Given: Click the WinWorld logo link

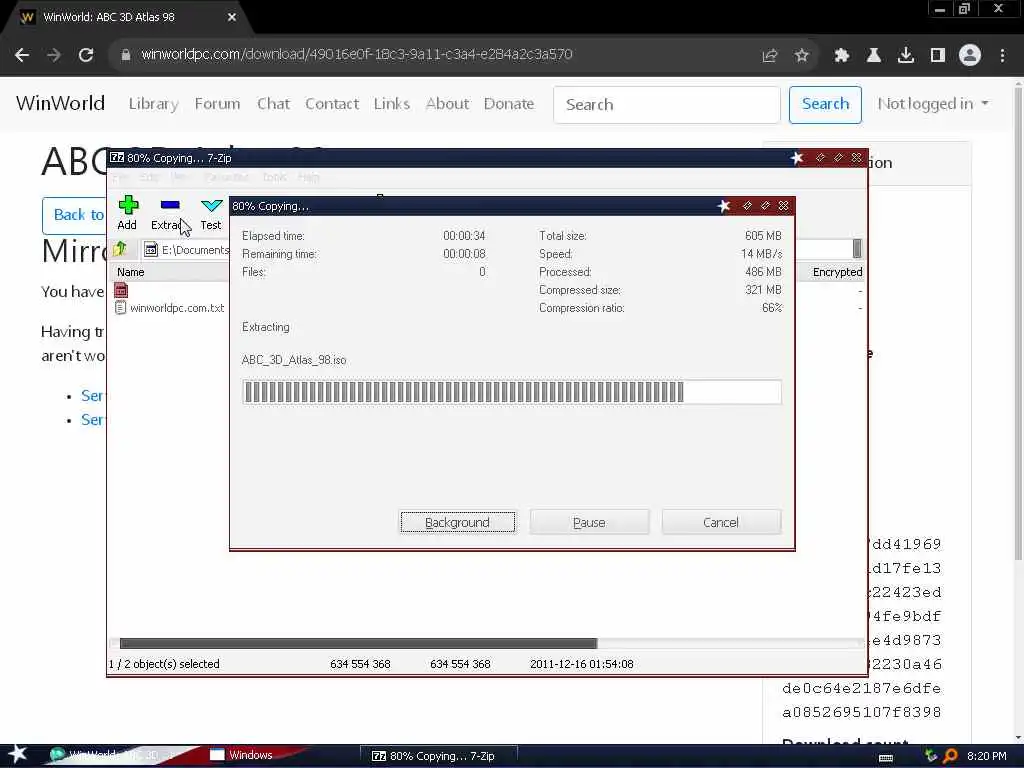Looking at the screenshot, I should pos(60,103).
